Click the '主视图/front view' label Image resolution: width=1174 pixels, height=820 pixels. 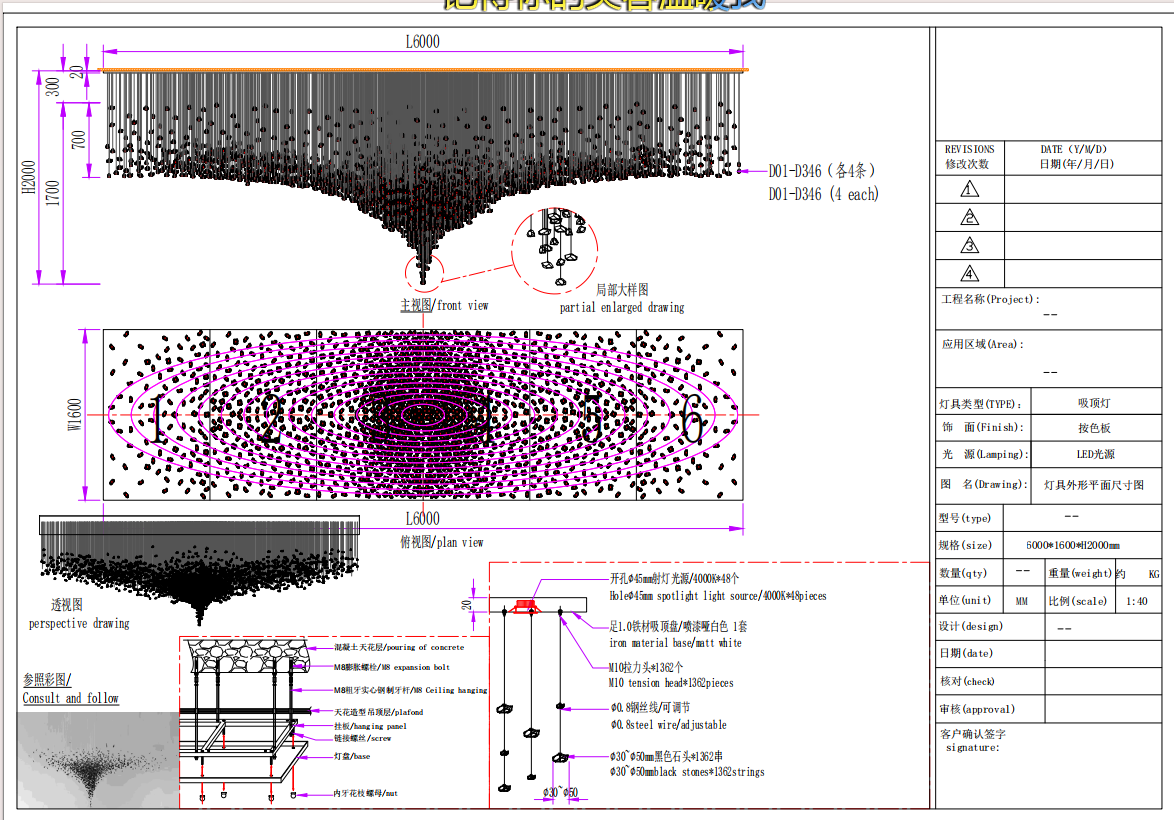(444, 305)
